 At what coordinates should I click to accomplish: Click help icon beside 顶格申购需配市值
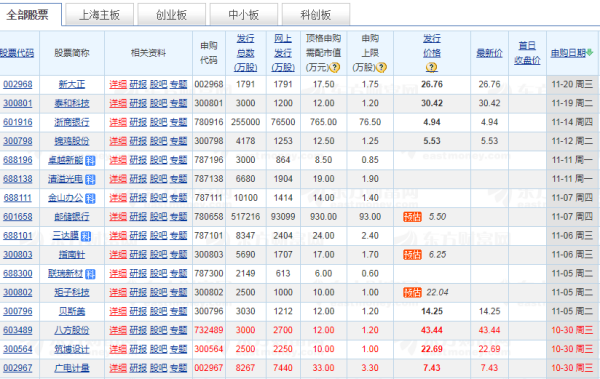[335, 68]
